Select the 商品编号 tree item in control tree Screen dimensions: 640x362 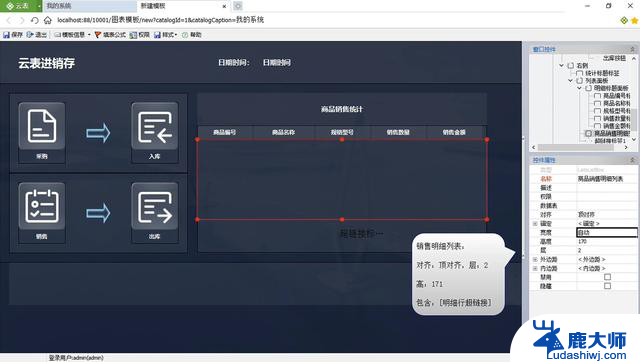(x=617, y=95)
